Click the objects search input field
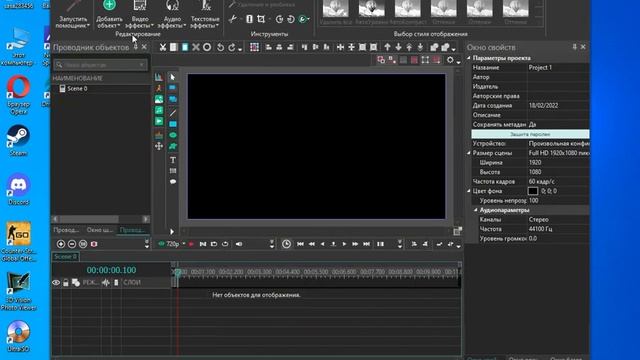The height and width of the screenshot is (360, 640). (100, 64)
